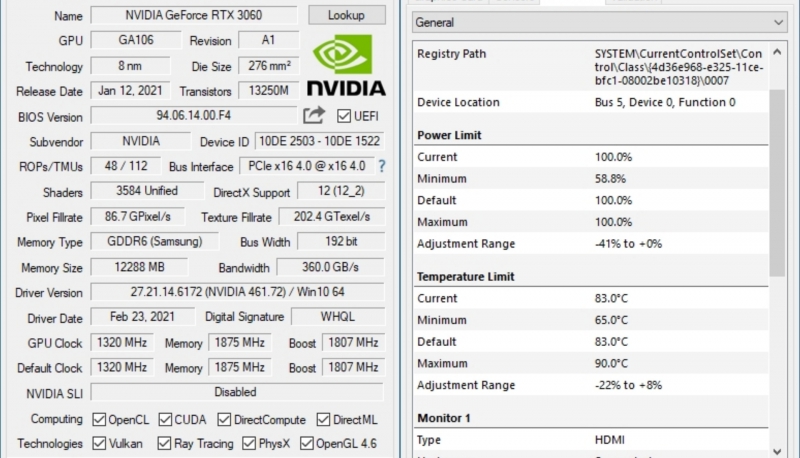Screen dimensions: 800x458
Task: Click the Driver Version field
Action: (x=235, y=292)
